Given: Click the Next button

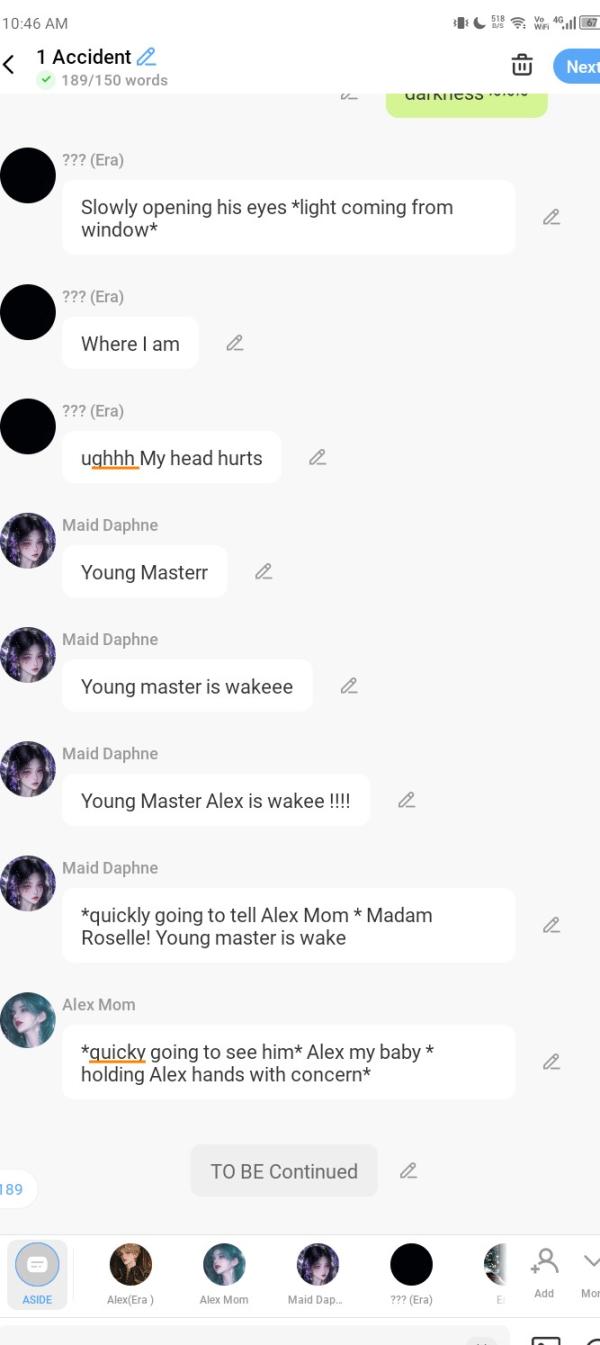Looking at the screenshot, I should pos(578,67).
